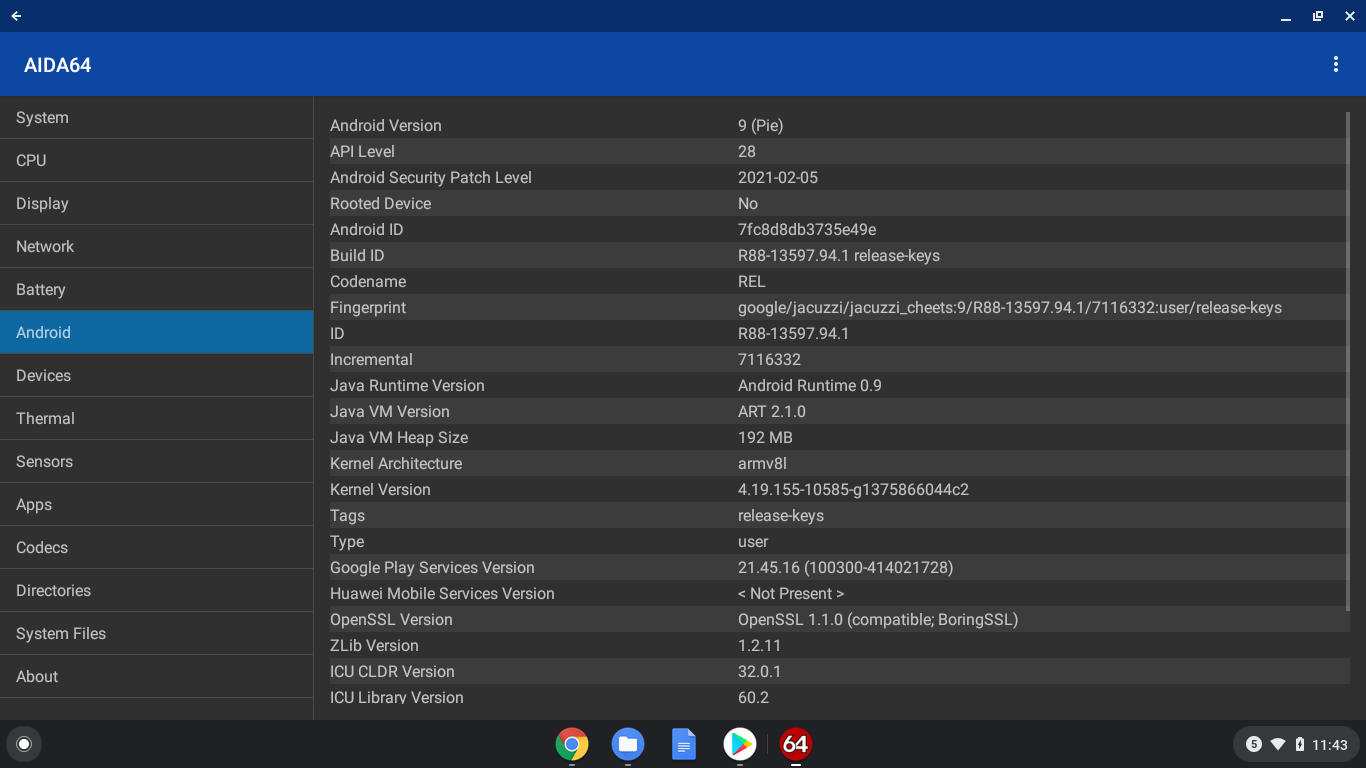Image resolution: width=1366 pixels, height=768 pixels.
Task: Select the security patch date 2021-02-05
Action: (778, 177)
